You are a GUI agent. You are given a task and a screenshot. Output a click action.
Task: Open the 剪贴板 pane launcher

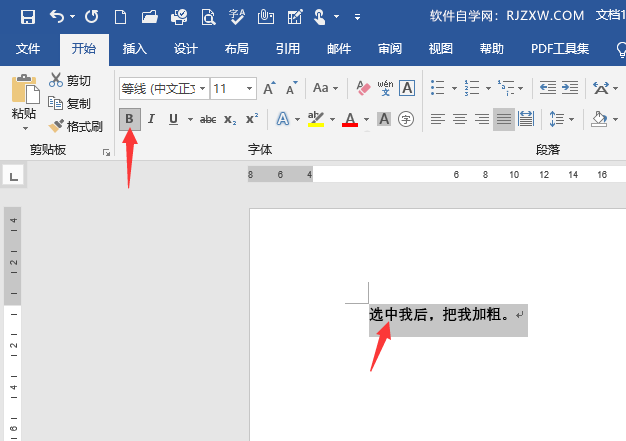tap(106, 152)
